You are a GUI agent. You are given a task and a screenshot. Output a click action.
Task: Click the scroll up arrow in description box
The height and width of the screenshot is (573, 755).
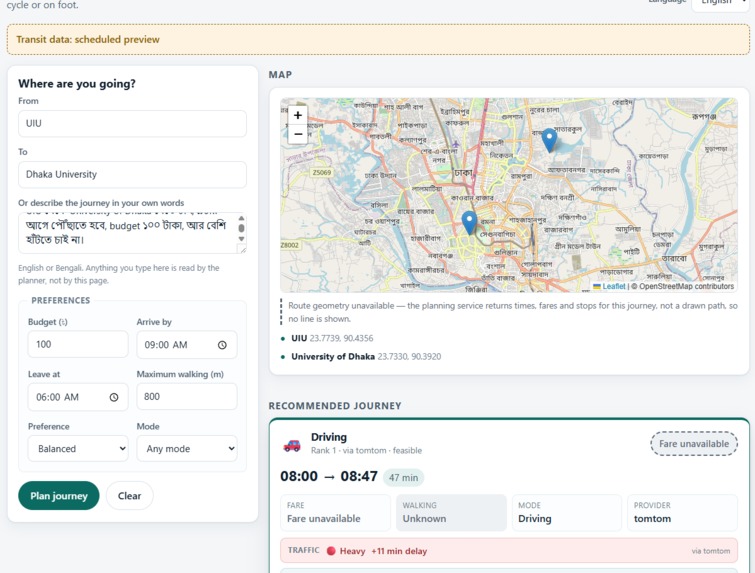coord(241,218)
